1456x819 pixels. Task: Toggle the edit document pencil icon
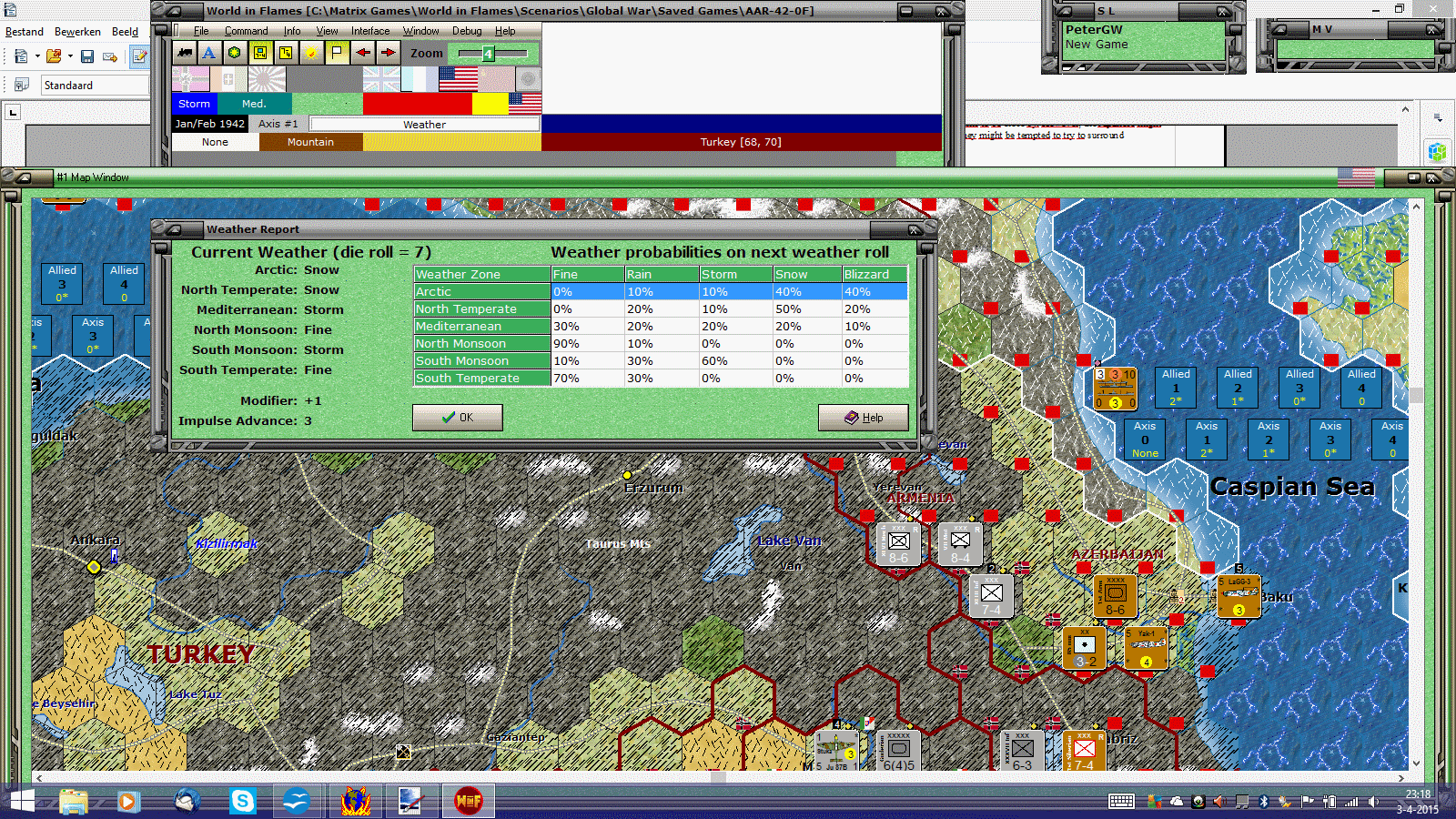pyautogui.click(x=139, y=56)
